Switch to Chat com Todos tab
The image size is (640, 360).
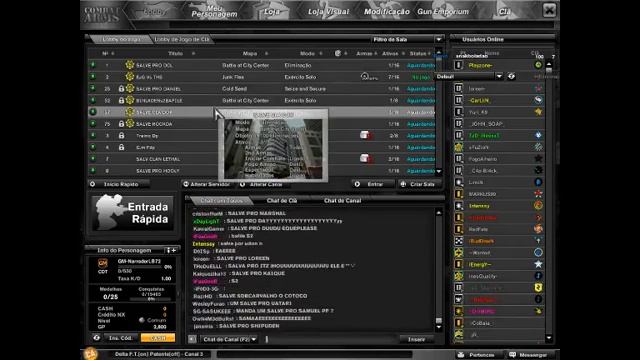[x=221, y=200]
